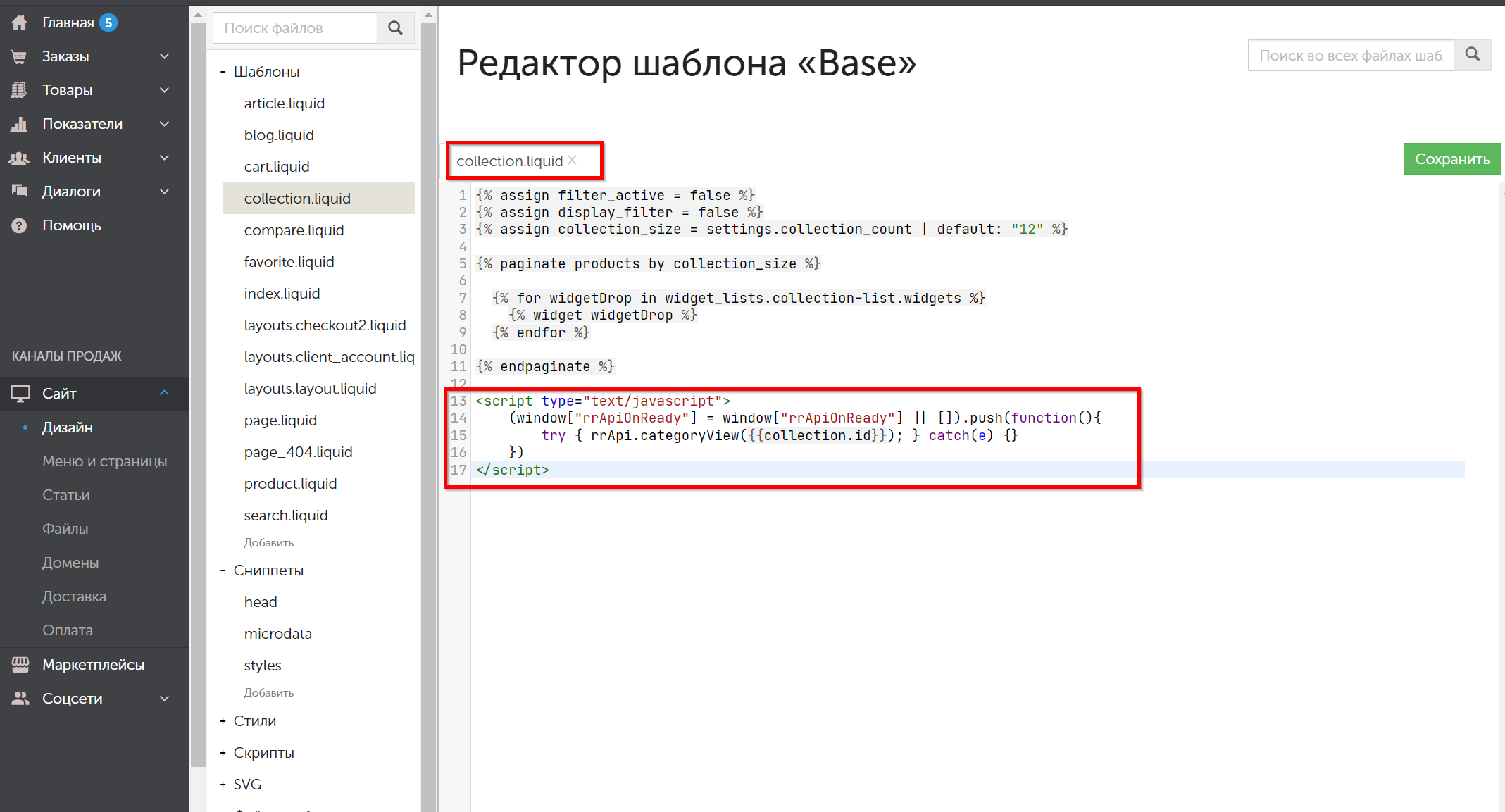The width and height of the screenshot is (1505, 812).
Task: Focus the Поиск файлов input field
Action: [x=294, y=28]
